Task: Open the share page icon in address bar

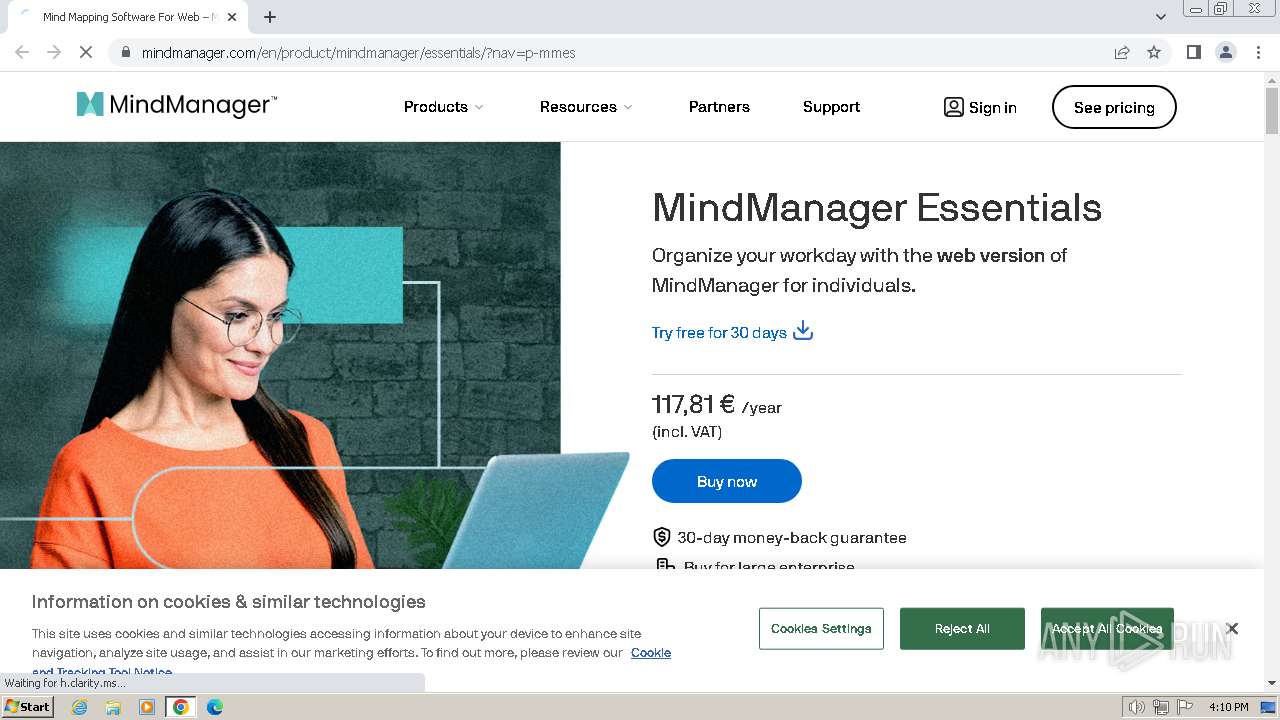Action: (1122, 52)
